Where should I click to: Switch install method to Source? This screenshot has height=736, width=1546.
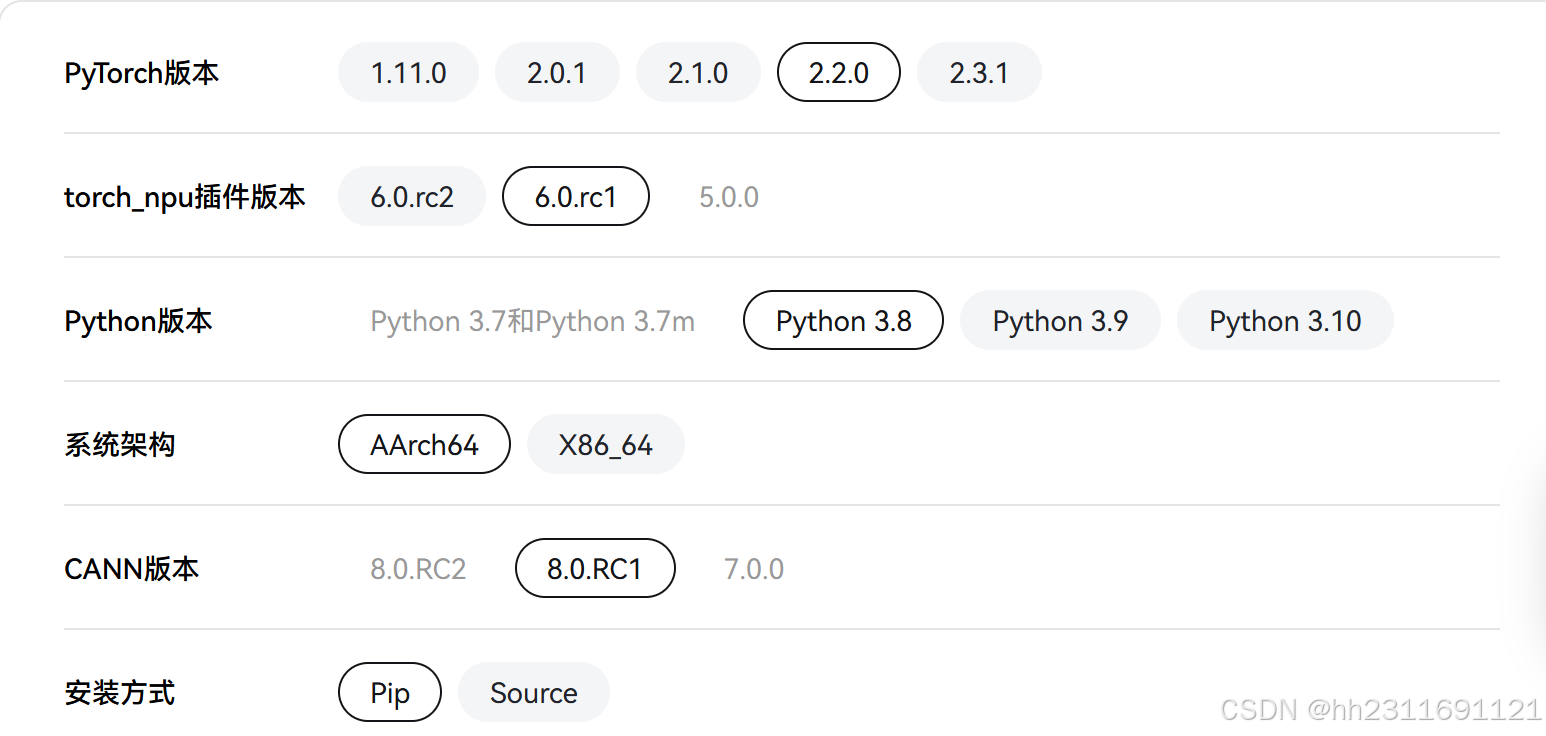(534, 692)
